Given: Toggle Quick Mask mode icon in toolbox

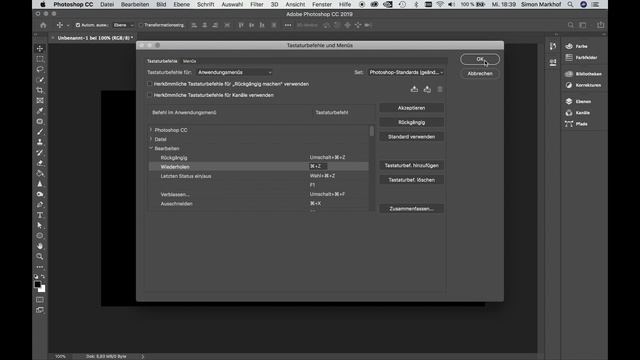Looking at the screenshot, I should [x=40, y=300].
